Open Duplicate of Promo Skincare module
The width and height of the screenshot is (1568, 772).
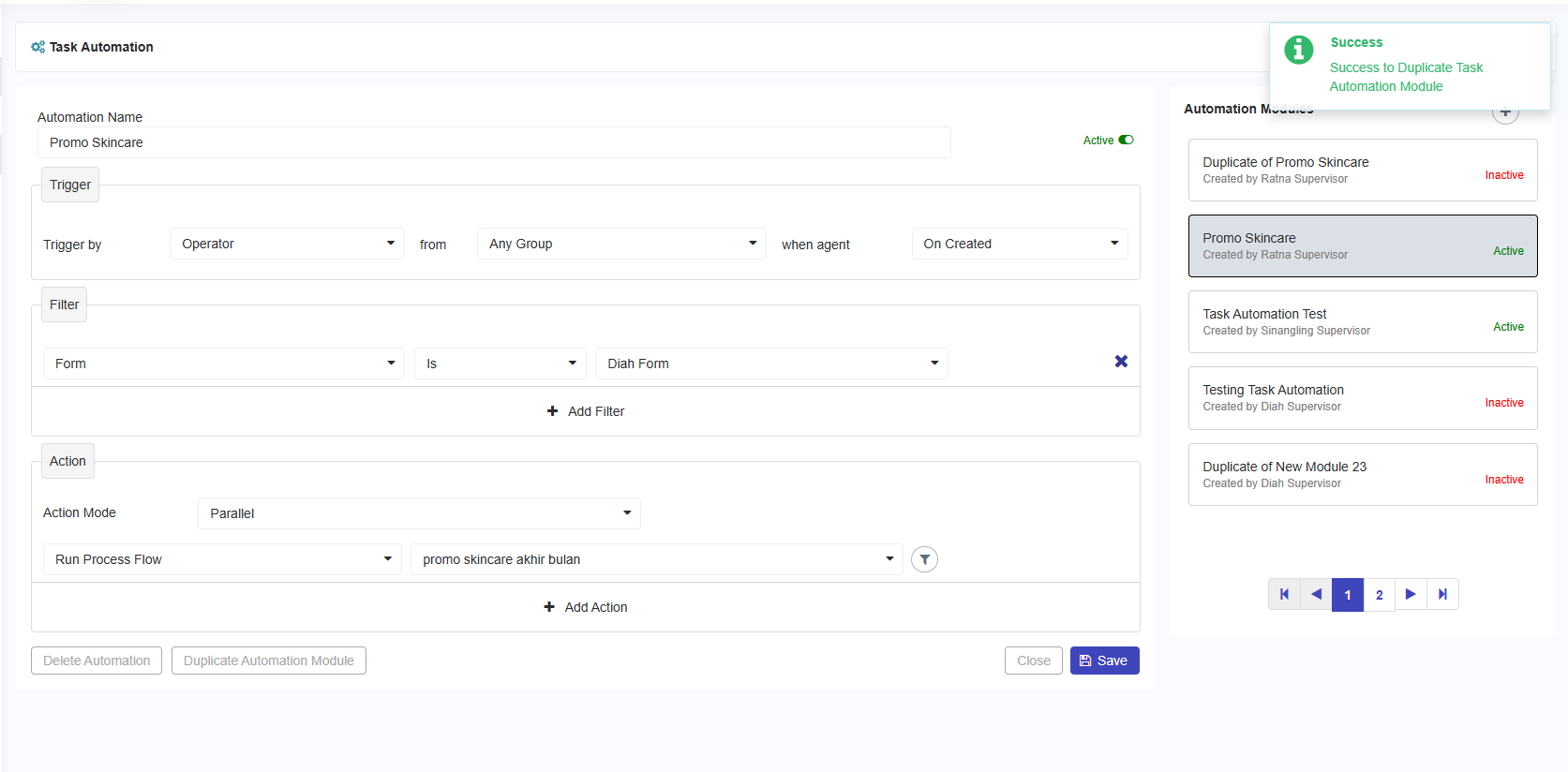(x=1362, y=170)
